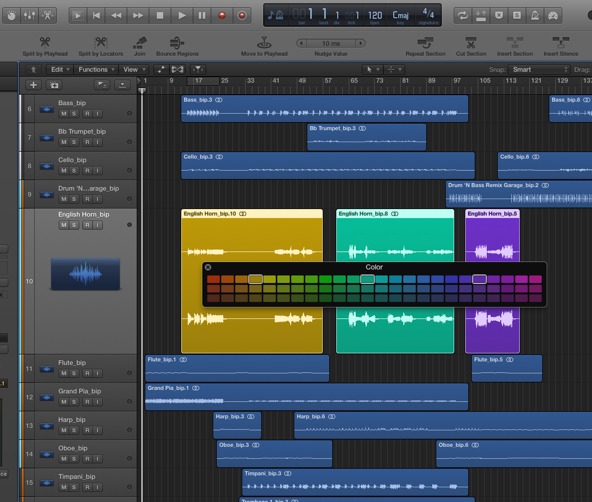Click Insert Silence tool
592x502 pixels.
561,46
